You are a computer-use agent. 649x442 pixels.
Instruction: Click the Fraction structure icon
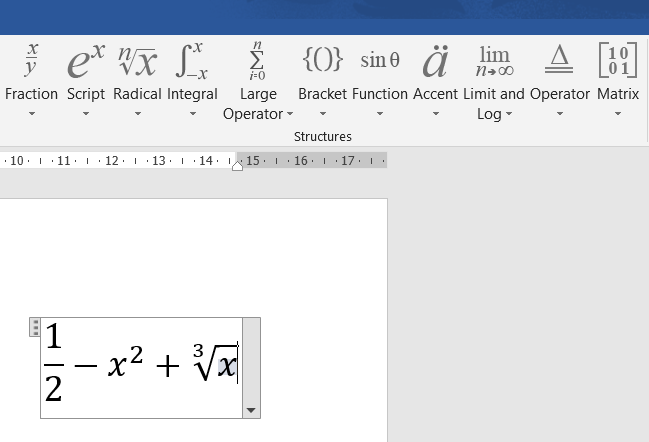click(32, 60)
